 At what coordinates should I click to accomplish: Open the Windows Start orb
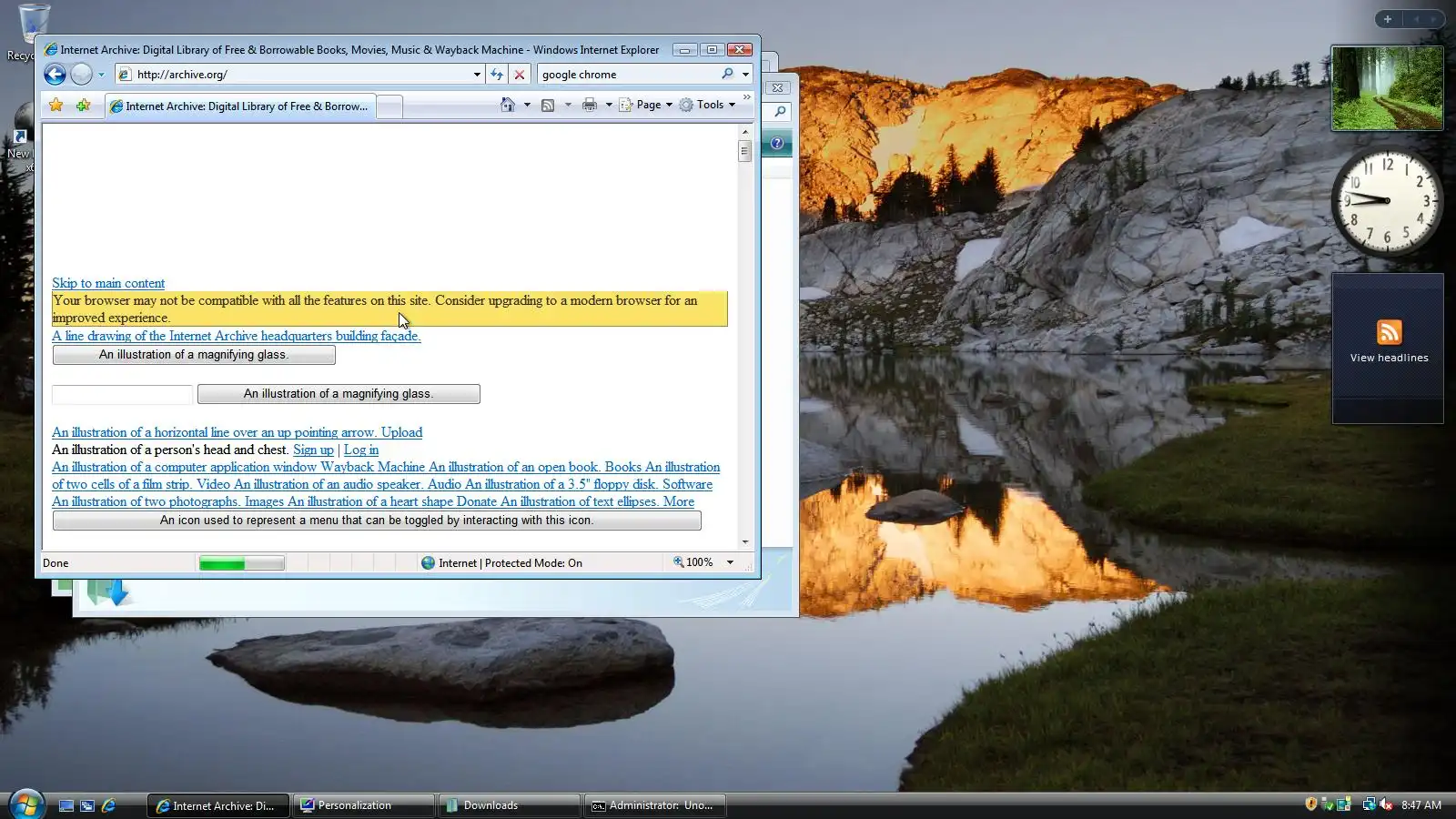click(x=25, y=804)
